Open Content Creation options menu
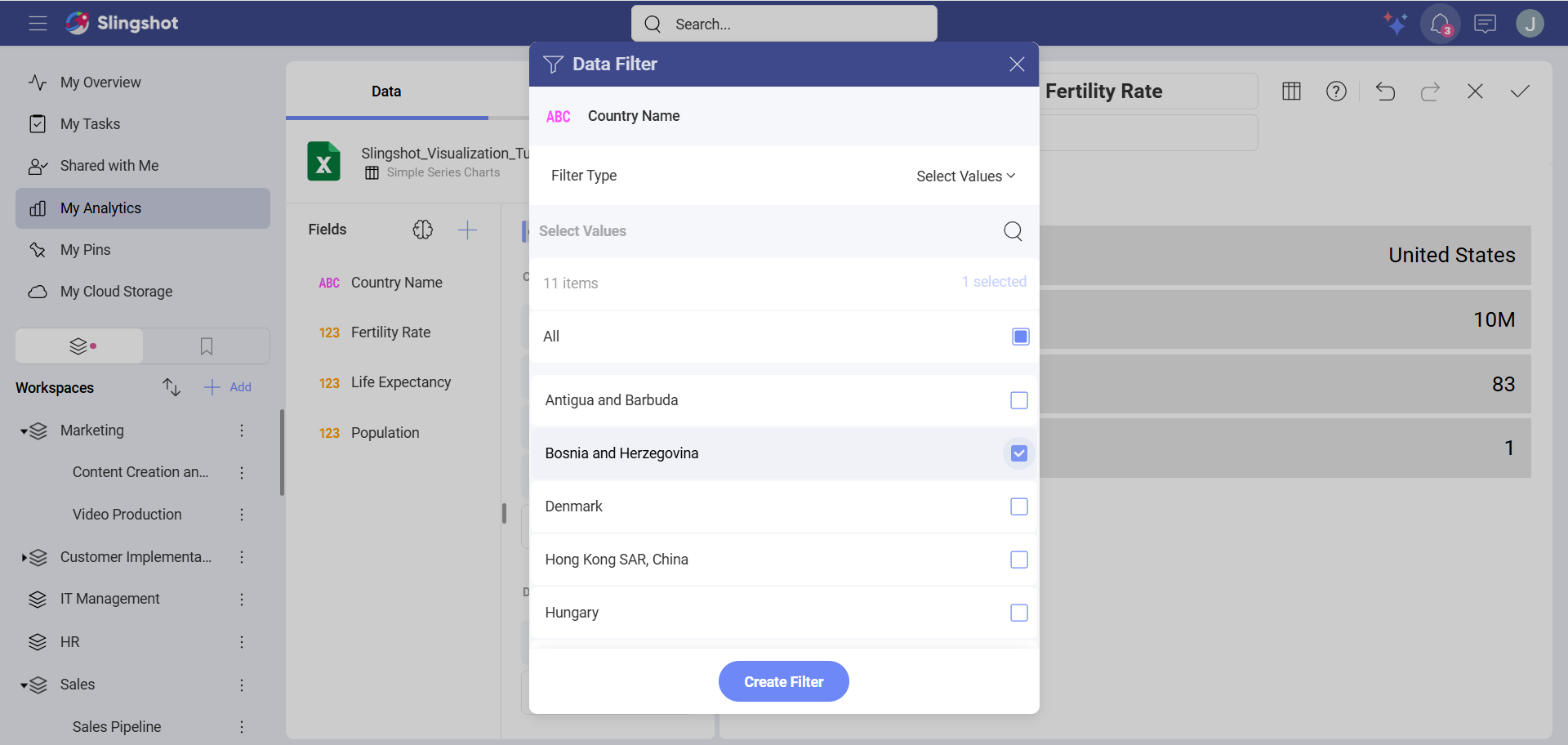Image resolution: width=1568 pixels, height=745 pixels. point(242,472)
